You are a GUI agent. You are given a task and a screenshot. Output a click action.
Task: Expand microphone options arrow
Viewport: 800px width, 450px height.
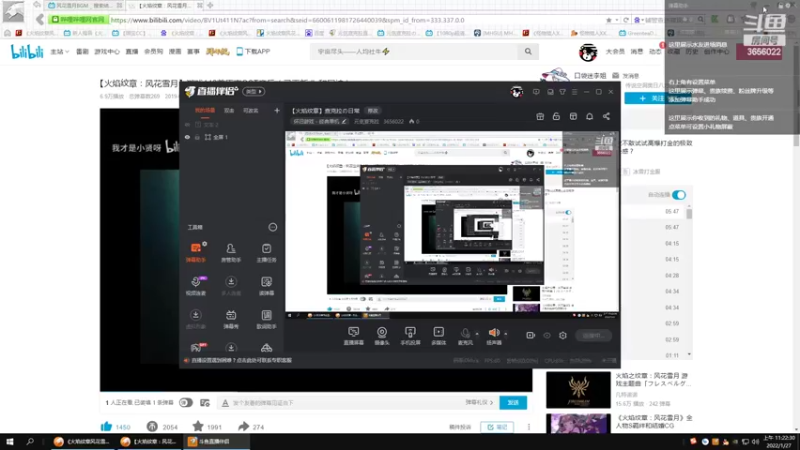coord(477,334)
